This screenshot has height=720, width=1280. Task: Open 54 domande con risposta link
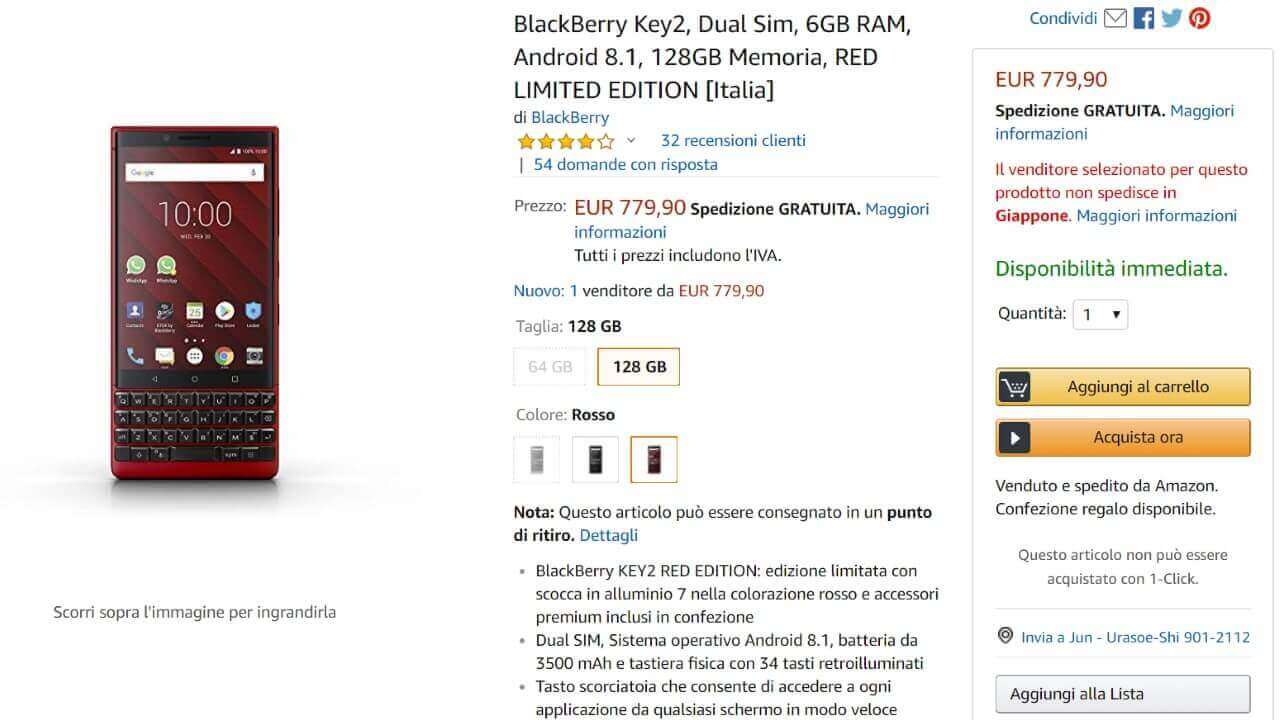coord(625,164)
